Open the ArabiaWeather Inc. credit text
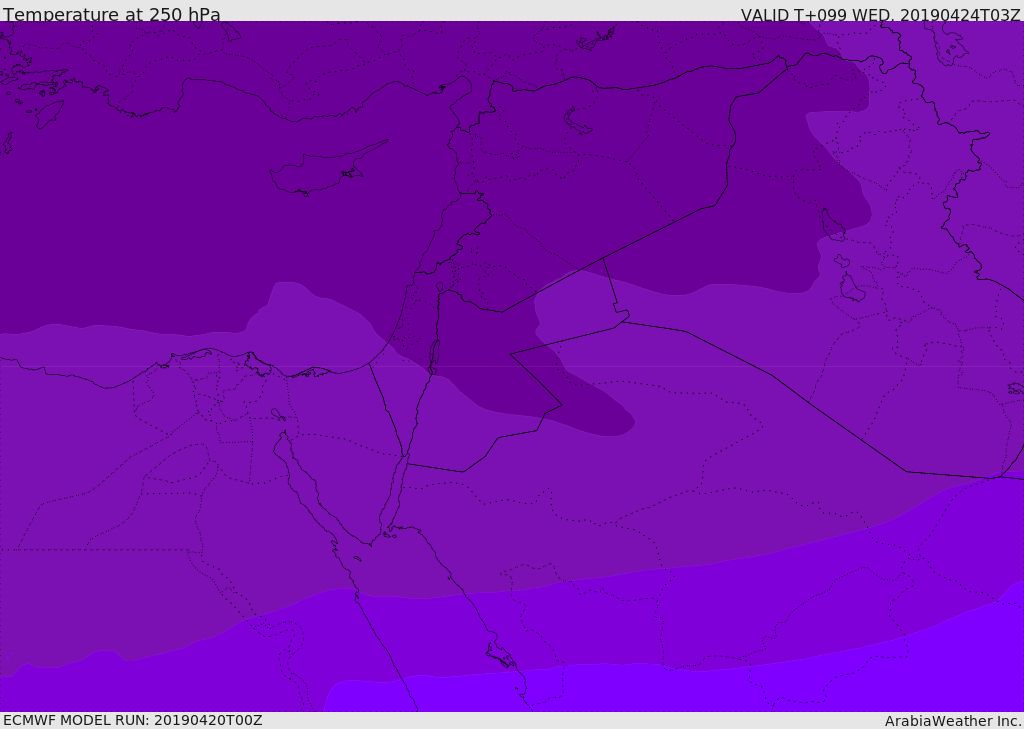This screenshot has width=1024, height=729. 953,721
